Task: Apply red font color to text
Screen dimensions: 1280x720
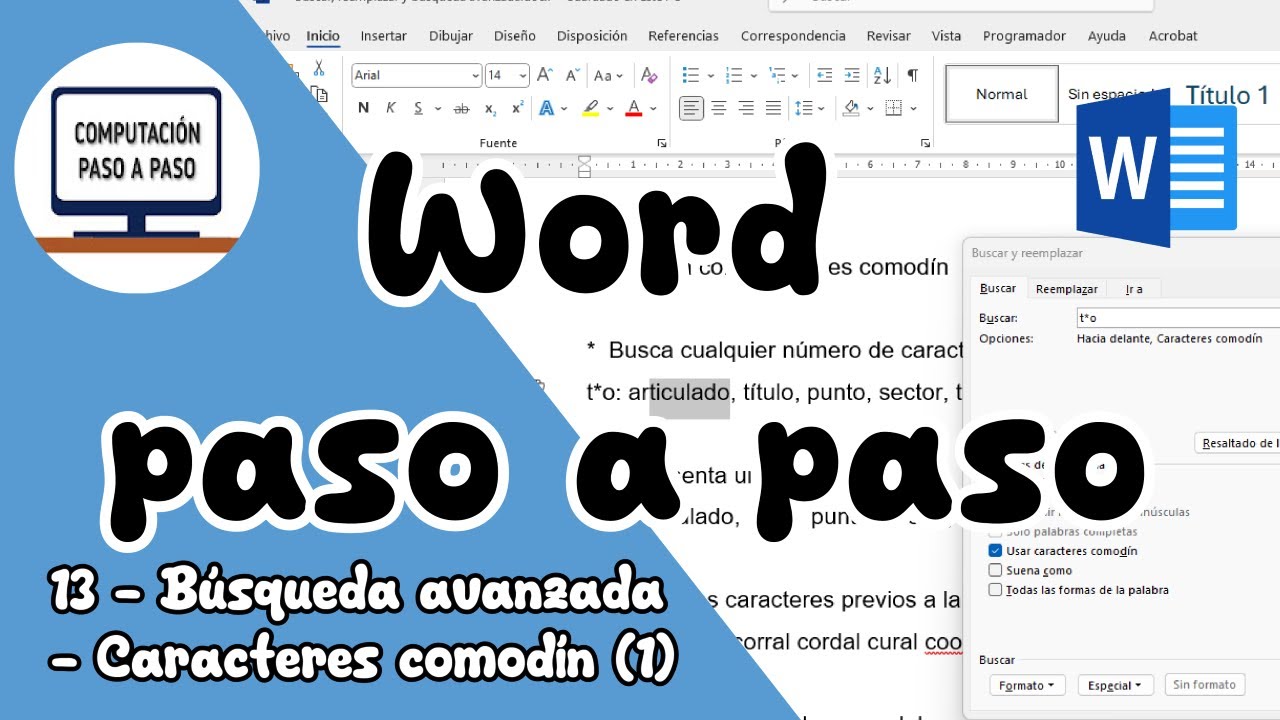Action: click(633, 108)
